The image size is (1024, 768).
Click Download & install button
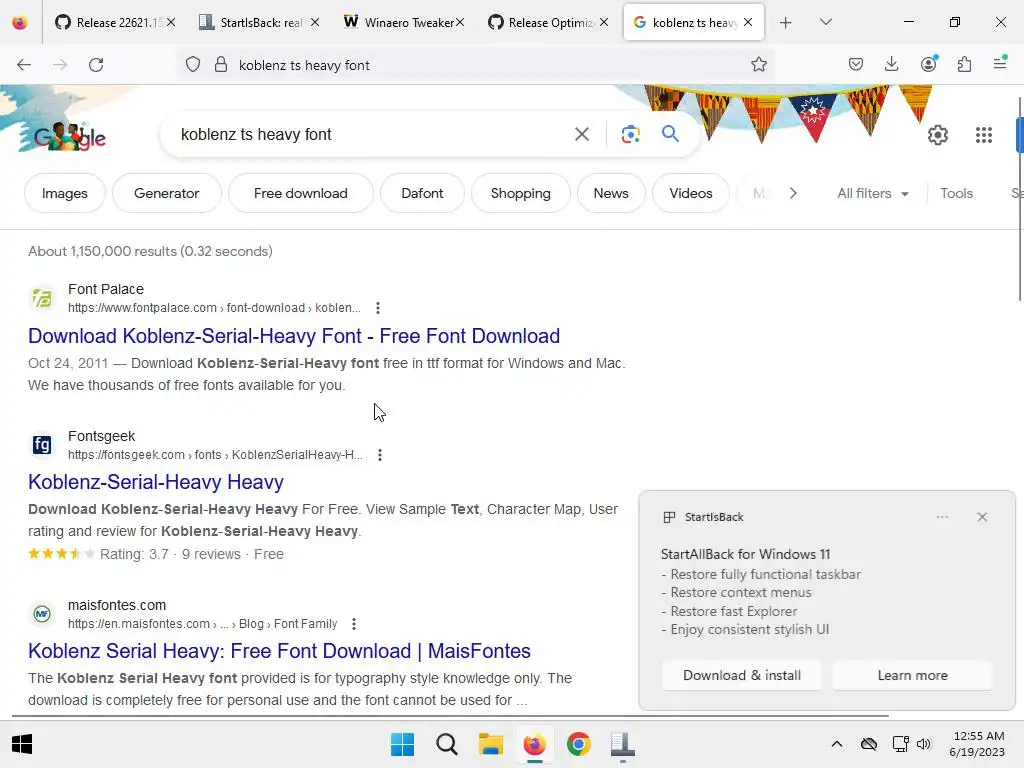click(x=741, y=675)
